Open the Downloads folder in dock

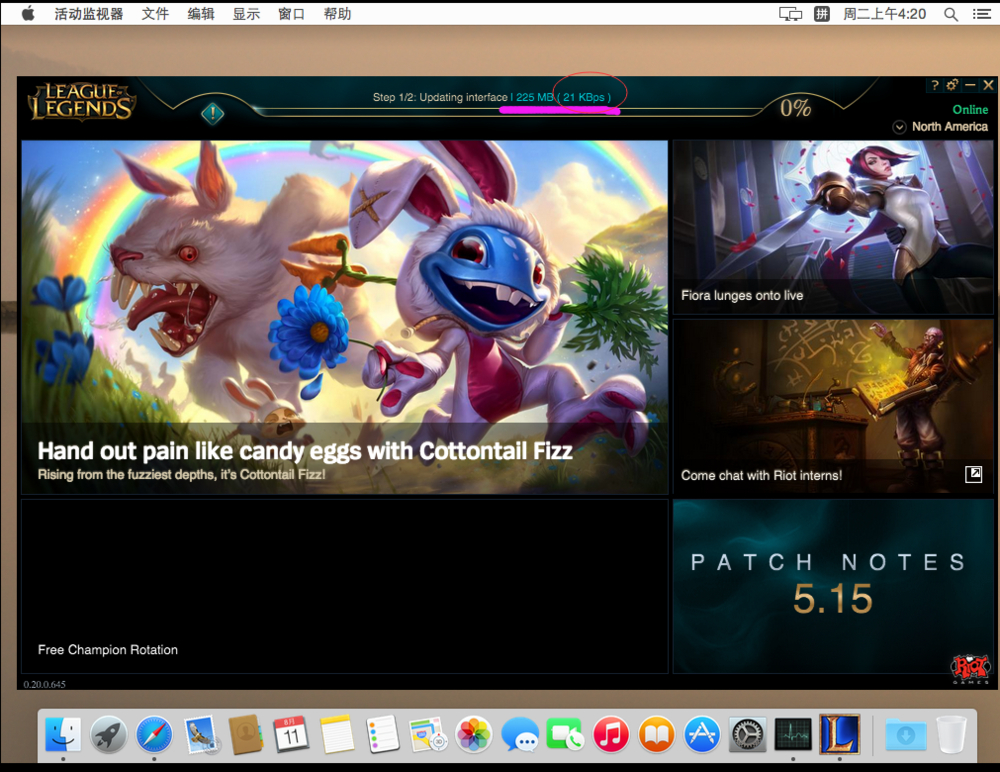pos(906,734)
